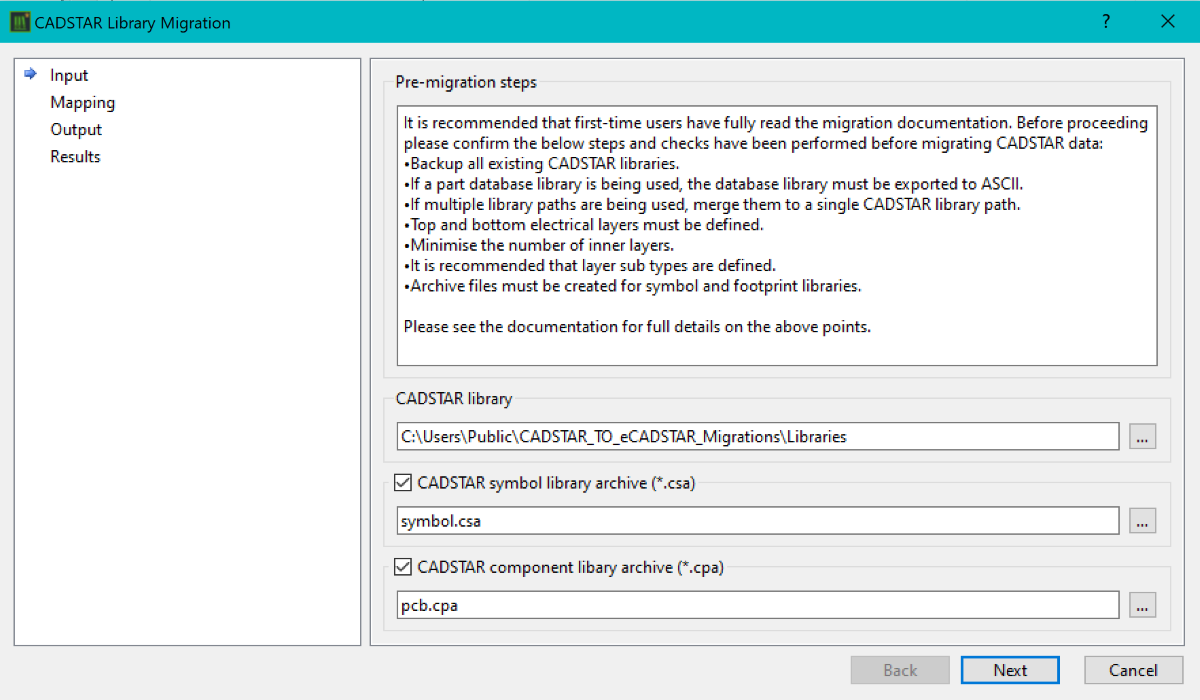Image resolution: width=1200 pixels, height=700 pixels.
Task: Browse for the component library archive file
Action: 1143,605
